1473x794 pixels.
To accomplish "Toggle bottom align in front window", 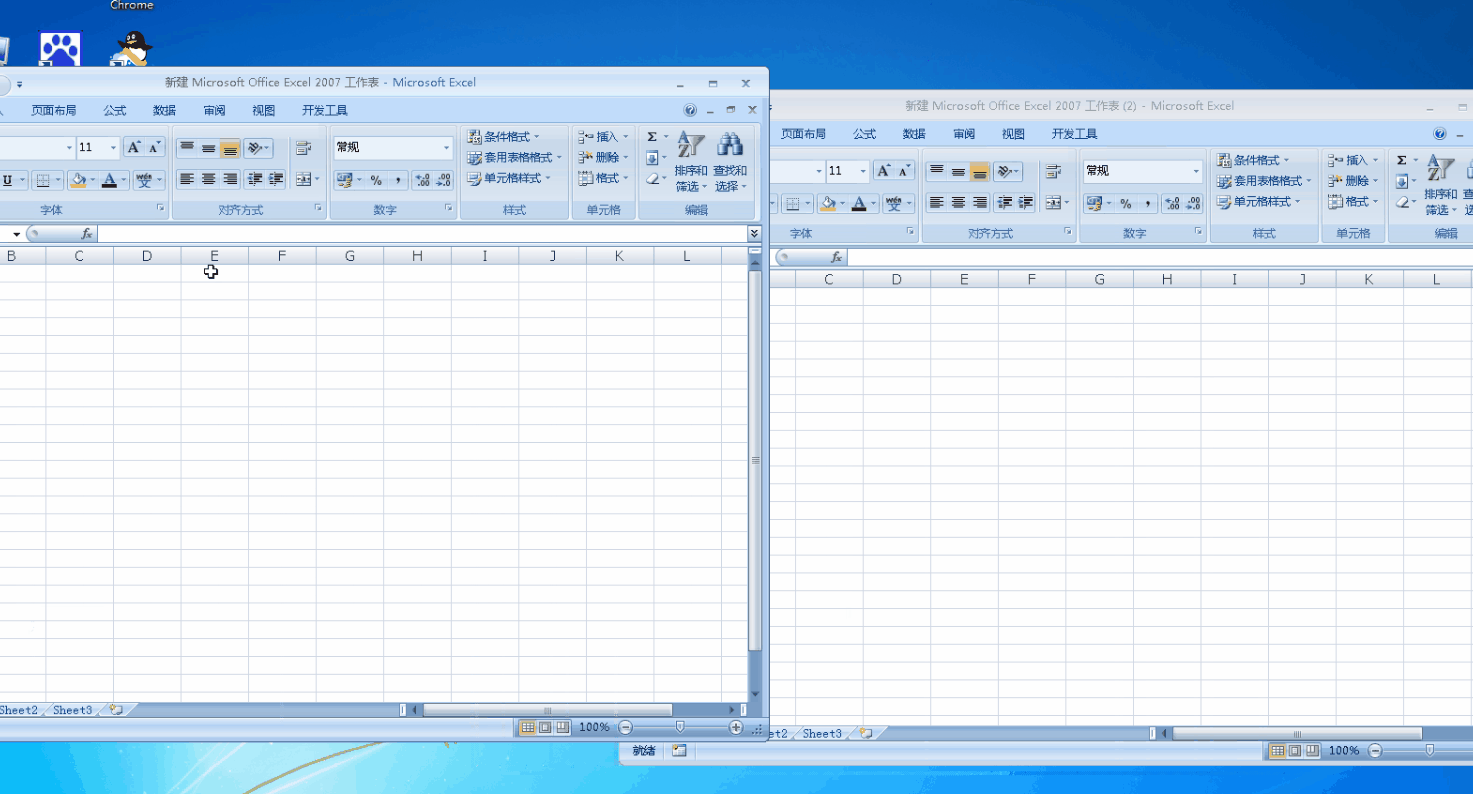I will point(230,148).
